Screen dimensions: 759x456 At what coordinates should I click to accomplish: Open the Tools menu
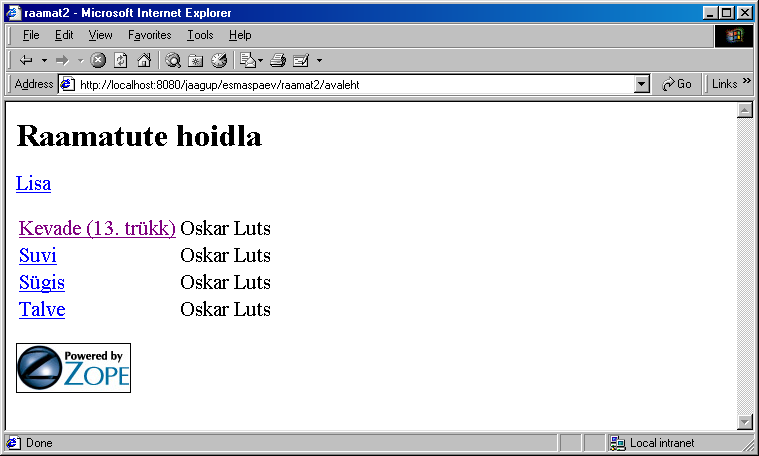(x=200, y=35)
